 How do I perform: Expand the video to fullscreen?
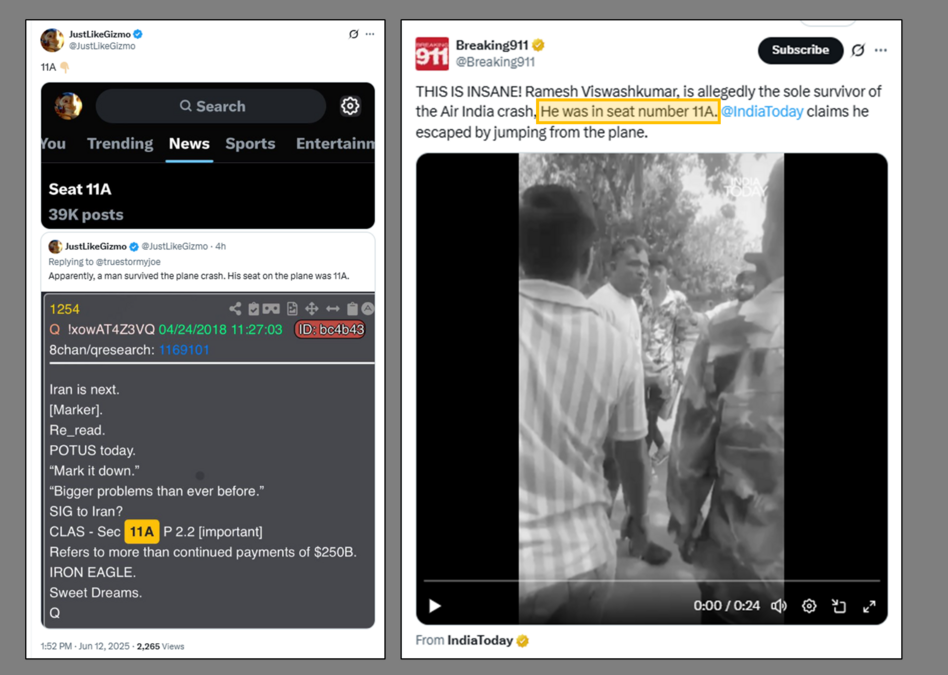coord(869,606)
